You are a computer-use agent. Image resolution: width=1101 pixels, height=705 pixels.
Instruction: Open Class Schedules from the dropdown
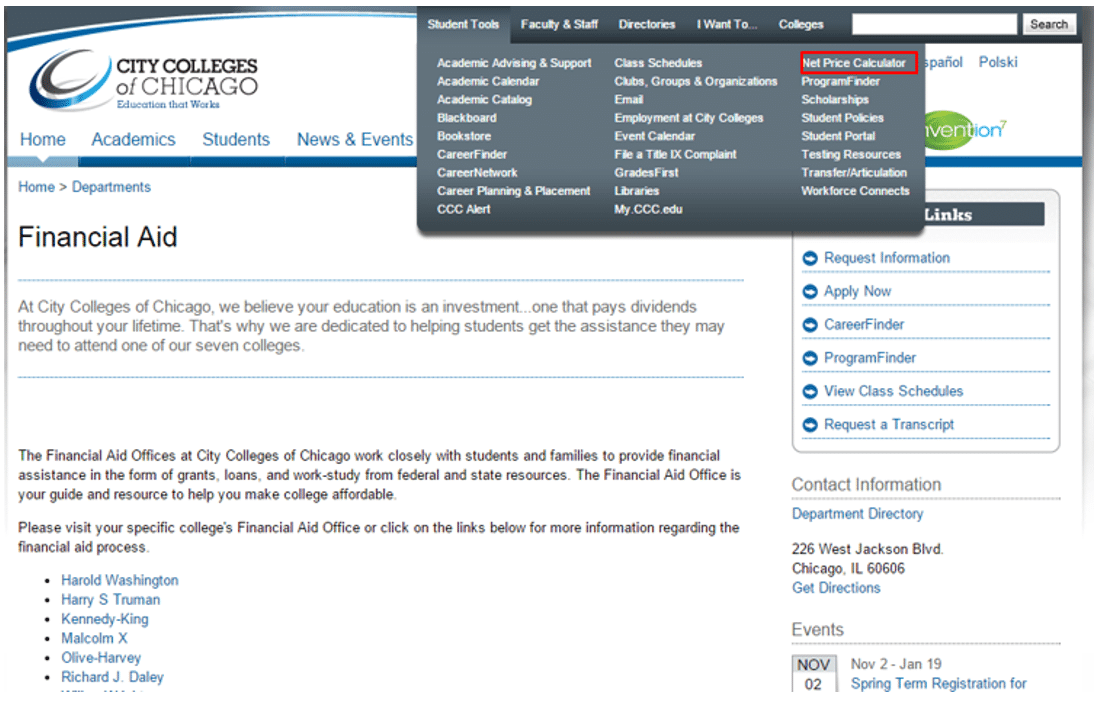point(659,63)
